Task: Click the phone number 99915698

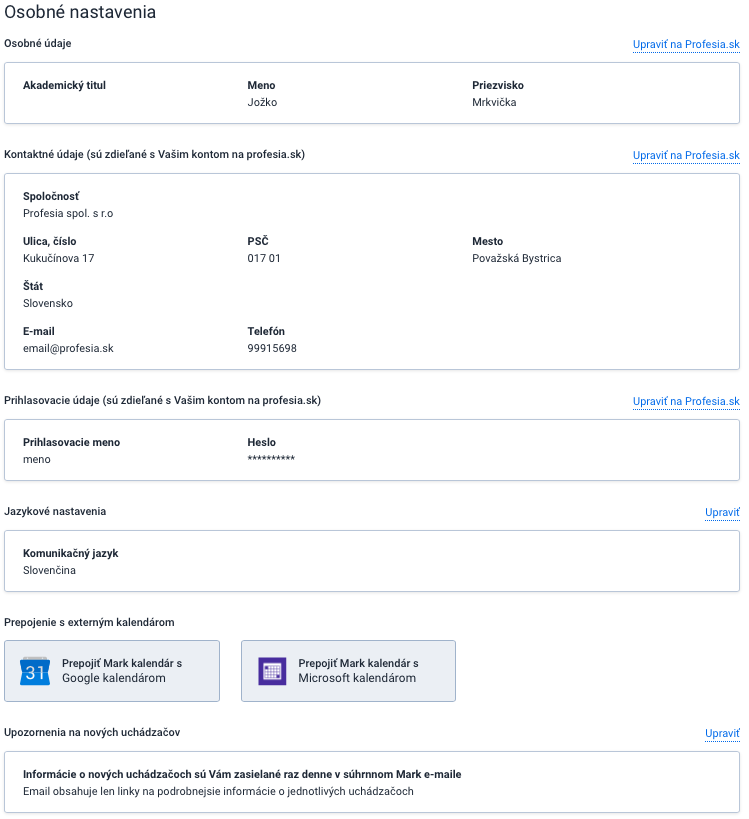Action: point(272,348)
